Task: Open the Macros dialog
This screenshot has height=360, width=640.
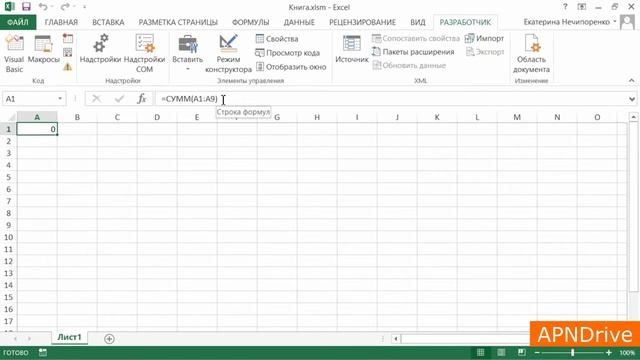Action: click(44, 50)
